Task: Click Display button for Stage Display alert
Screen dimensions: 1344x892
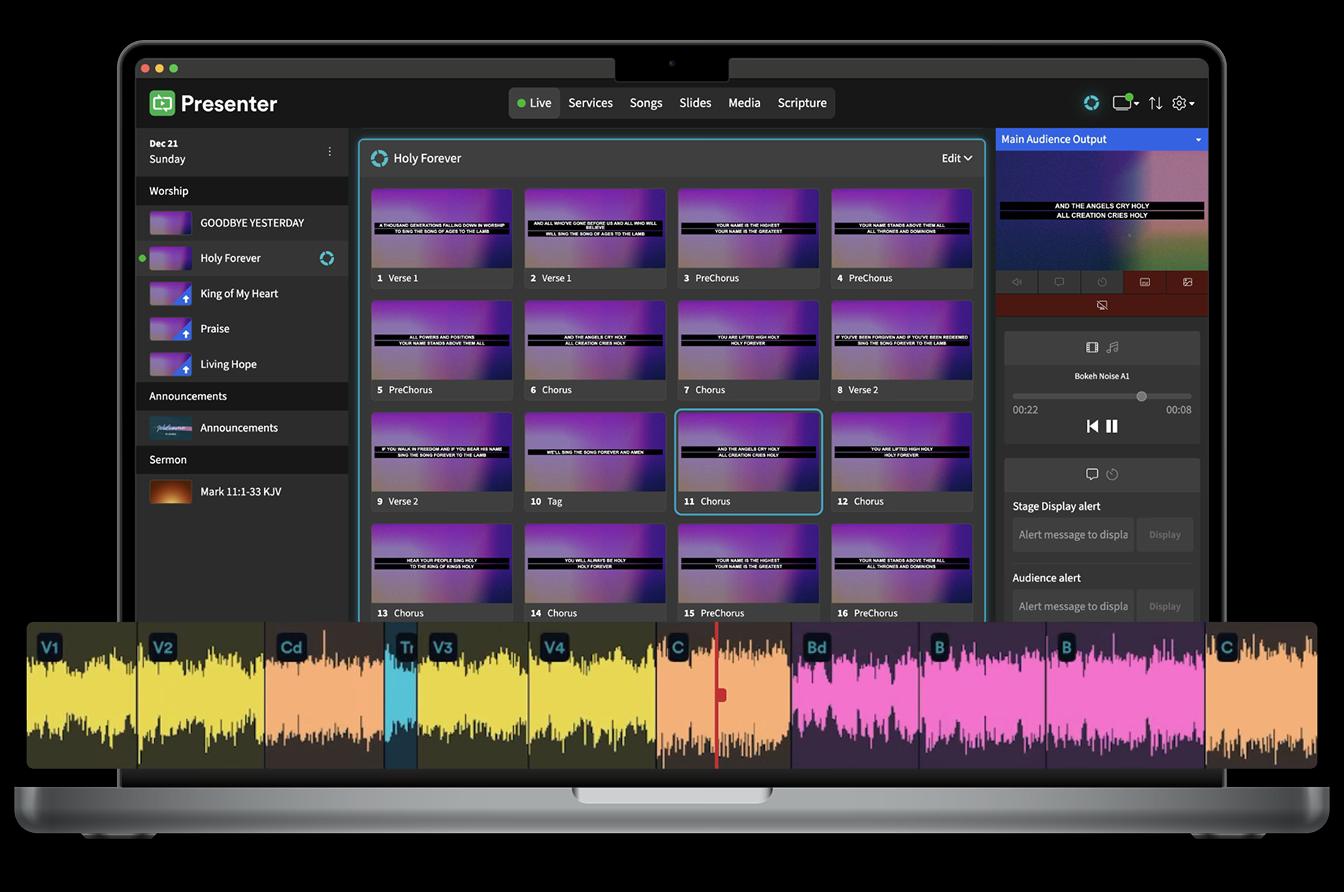Action: [x=1164, y=534]
